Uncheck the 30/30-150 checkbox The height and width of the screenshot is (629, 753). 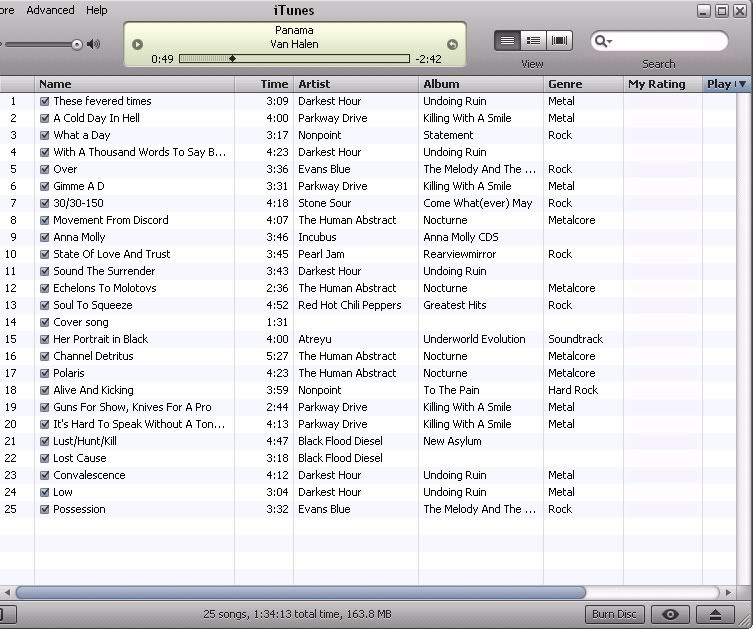(45, 203)
